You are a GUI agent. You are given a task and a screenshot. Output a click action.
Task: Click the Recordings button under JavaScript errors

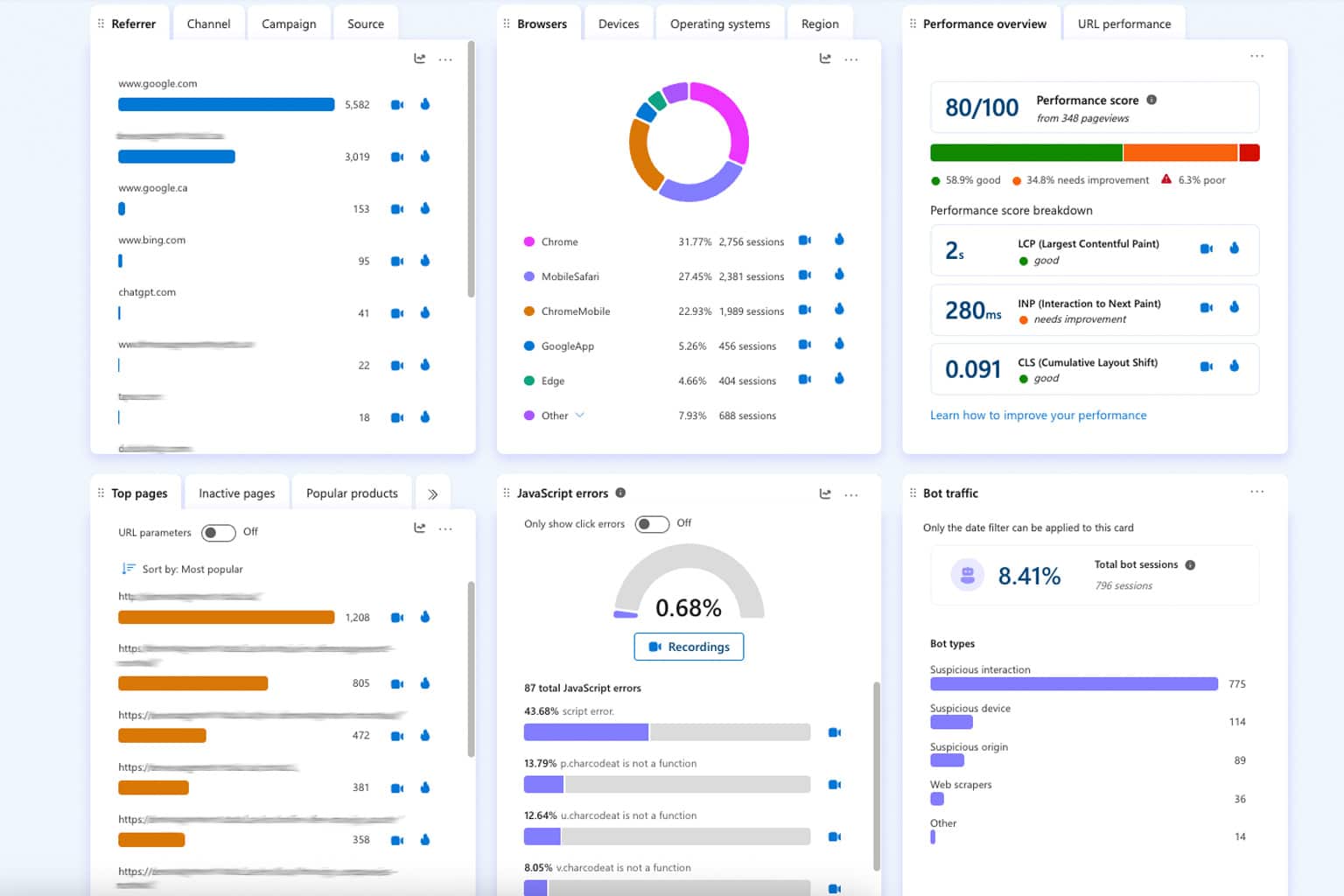coord(689,647)
